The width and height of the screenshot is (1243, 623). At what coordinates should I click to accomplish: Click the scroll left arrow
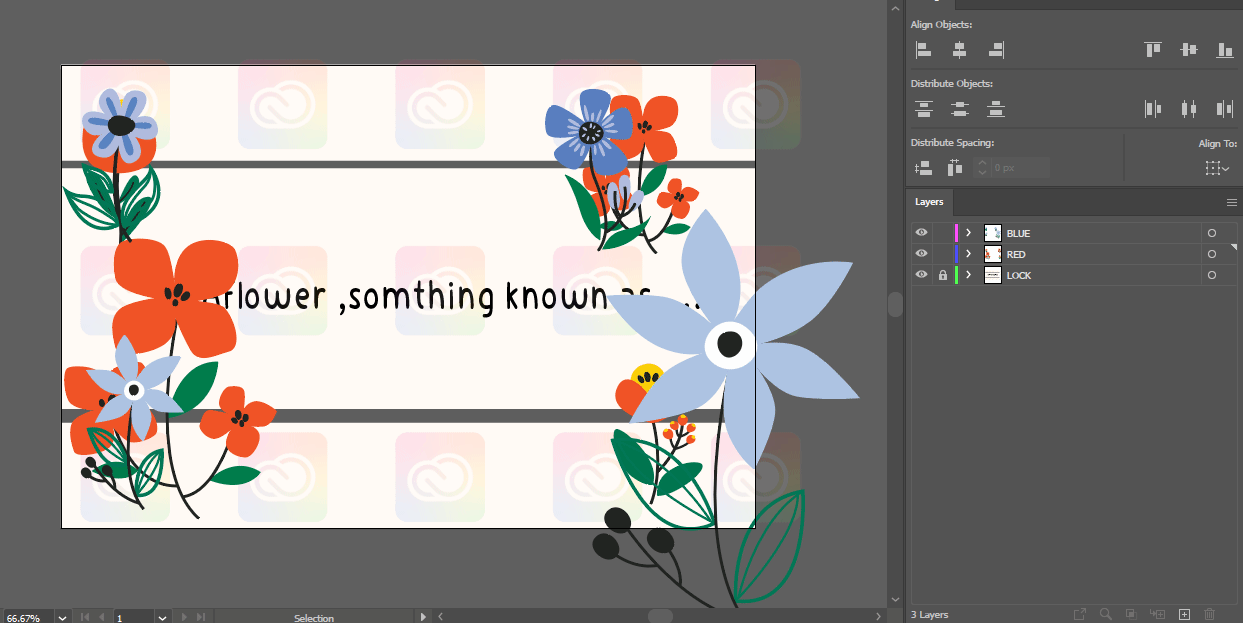(441, 617)
